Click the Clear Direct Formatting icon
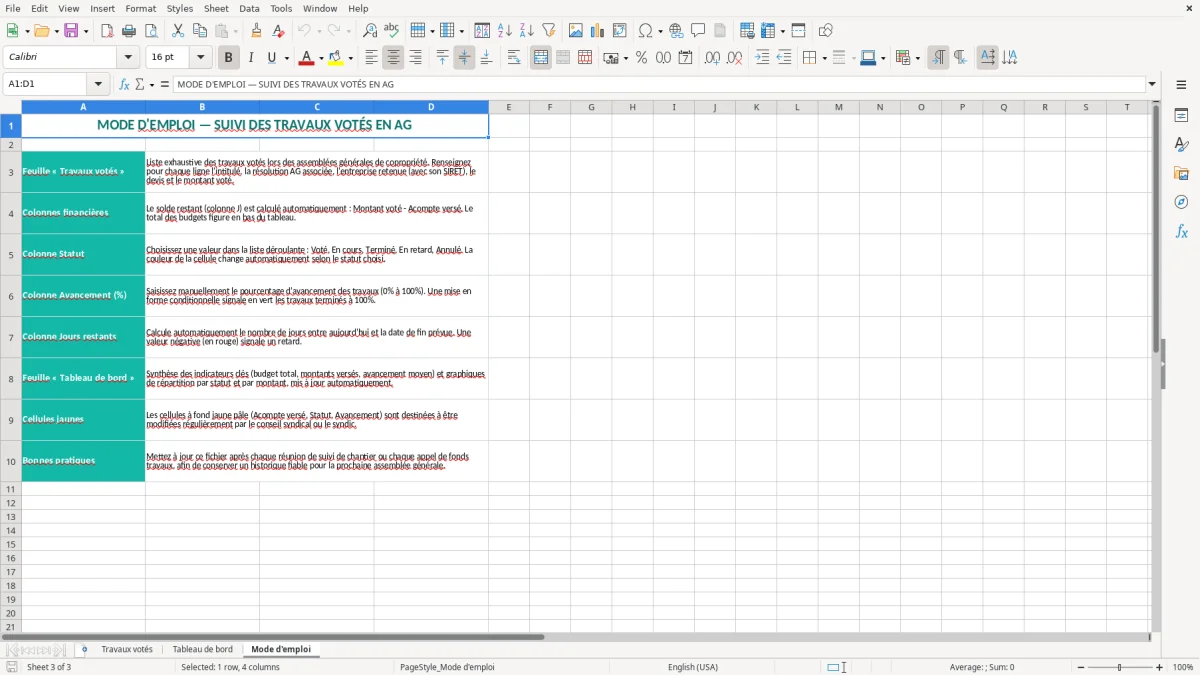 (278, 31)
